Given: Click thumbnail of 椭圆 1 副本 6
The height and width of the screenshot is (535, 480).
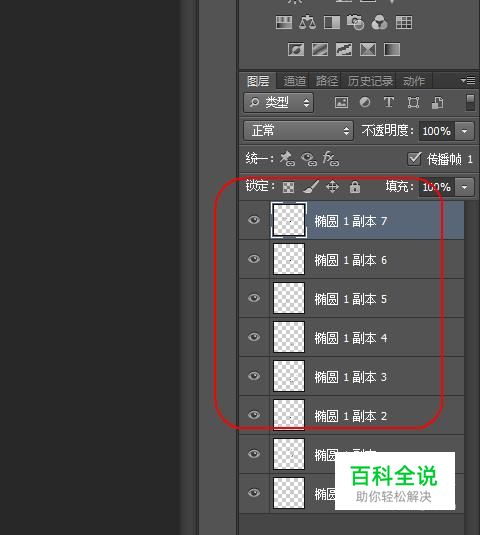Looking at the screenshot, I should (x=289, y=259).
